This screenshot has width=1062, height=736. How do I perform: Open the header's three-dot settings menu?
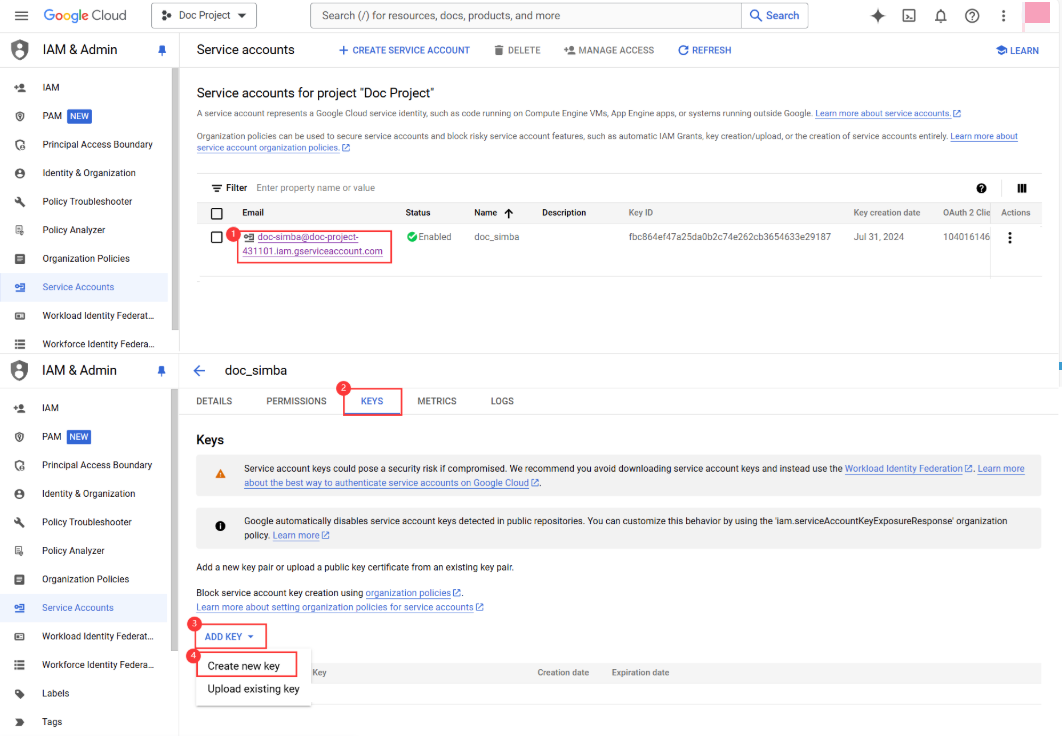click(x=1004, y=16)
